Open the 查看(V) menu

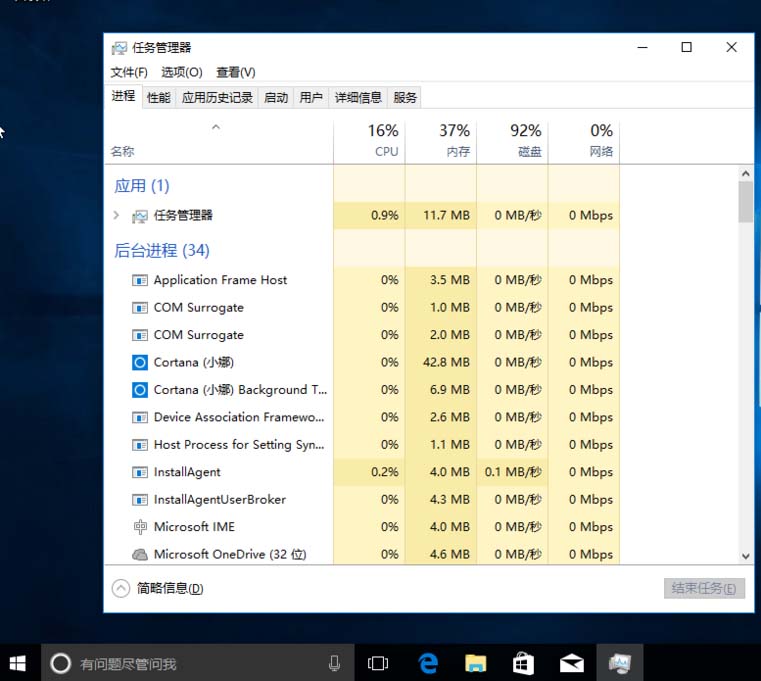click(236, 72)
